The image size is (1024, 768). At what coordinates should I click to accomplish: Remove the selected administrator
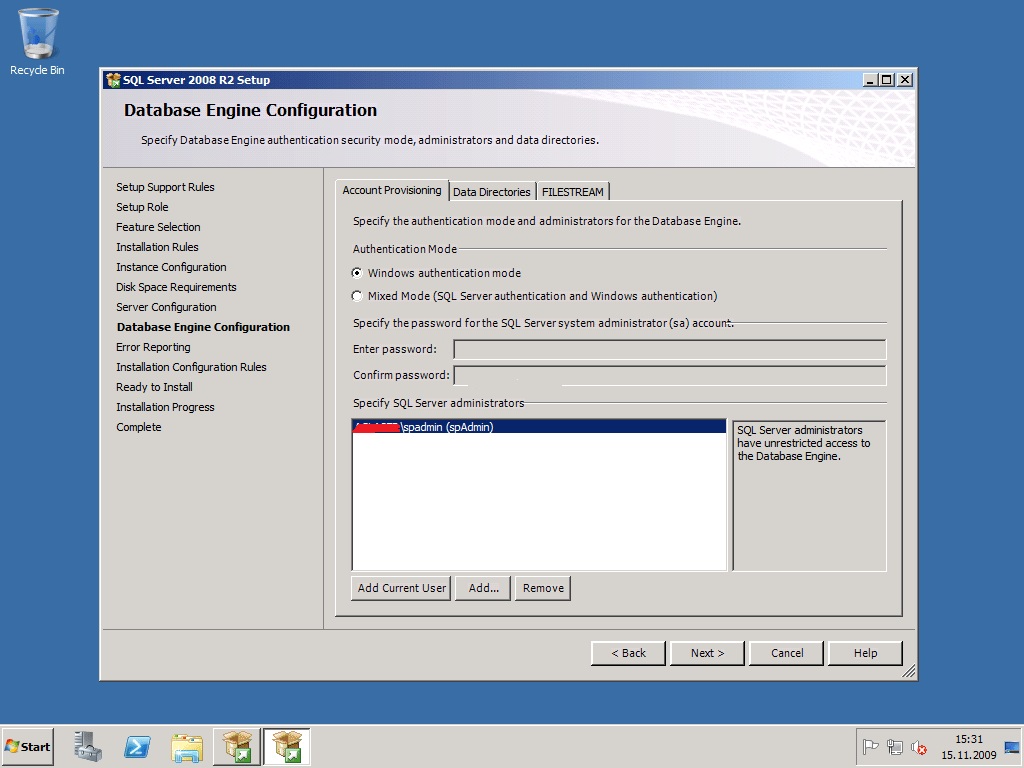click(x=543, y=588)
